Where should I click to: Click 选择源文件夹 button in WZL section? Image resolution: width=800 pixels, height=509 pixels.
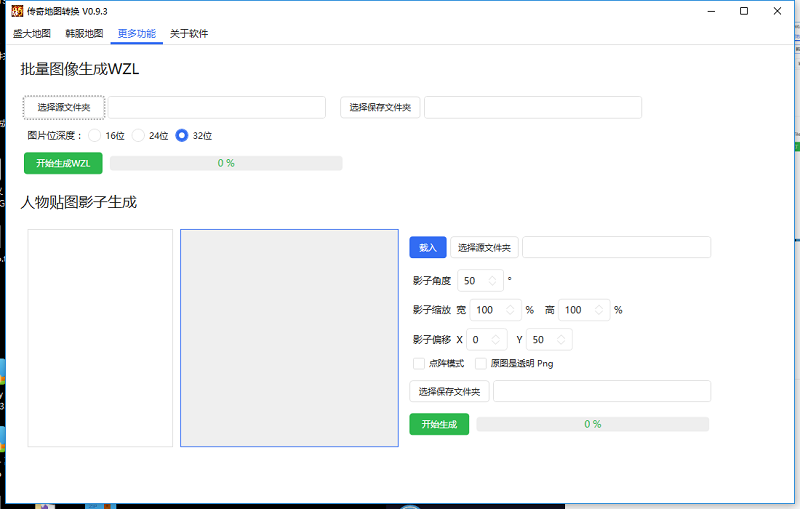coord(64,107)
